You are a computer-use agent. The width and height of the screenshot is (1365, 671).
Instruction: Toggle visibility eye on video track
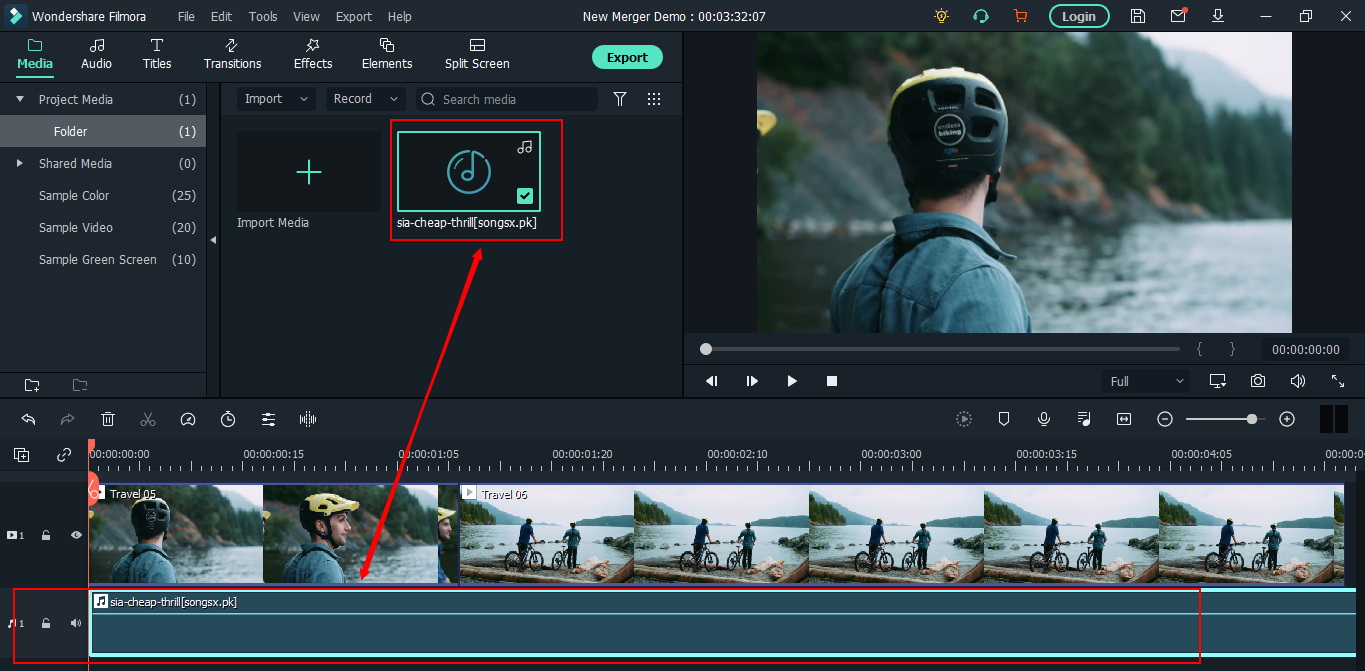pyautogui.click(x=76, y=535)
